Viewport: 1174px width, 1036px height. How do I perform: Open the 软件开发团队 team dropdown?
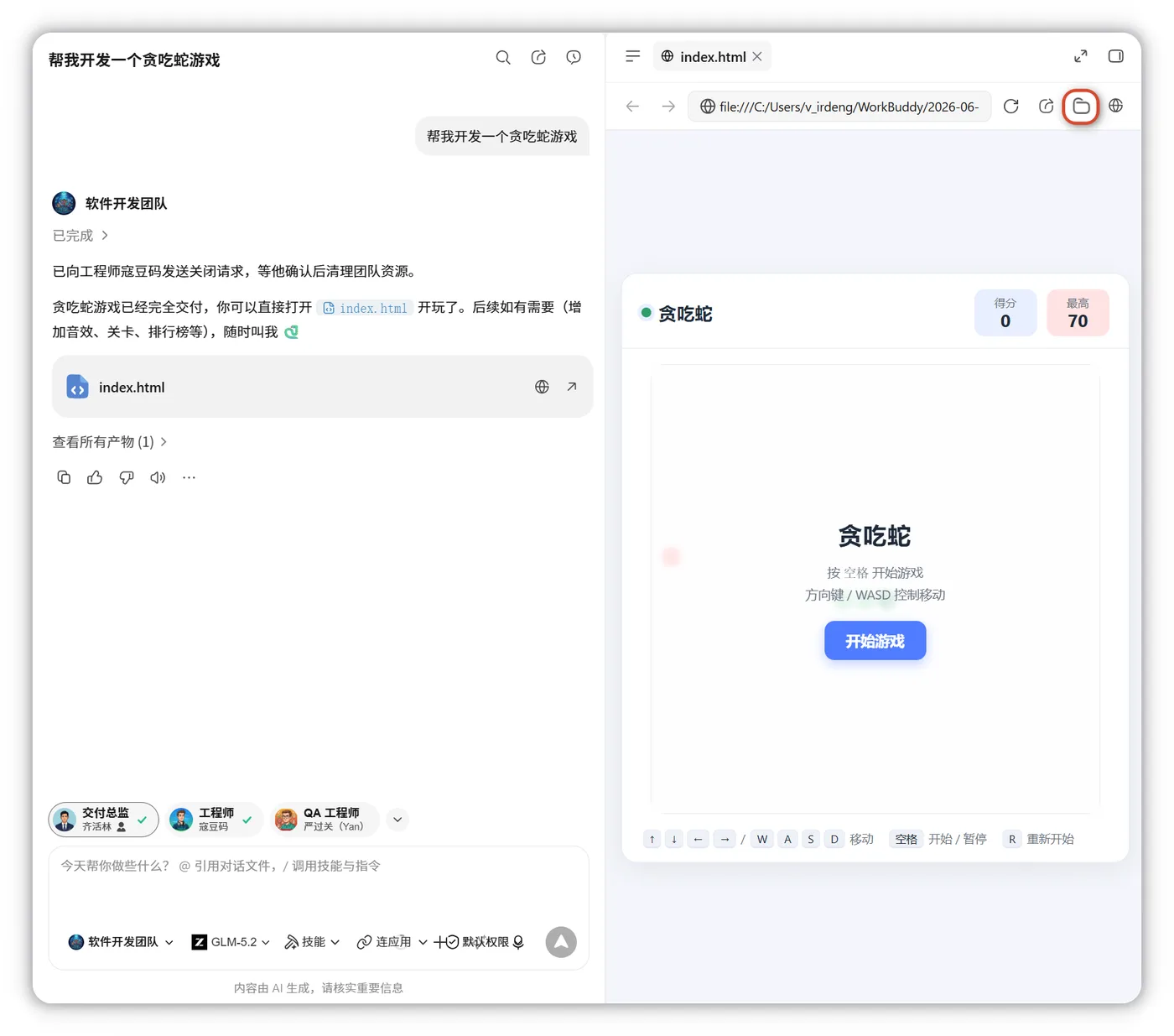(x=121, y=942)
